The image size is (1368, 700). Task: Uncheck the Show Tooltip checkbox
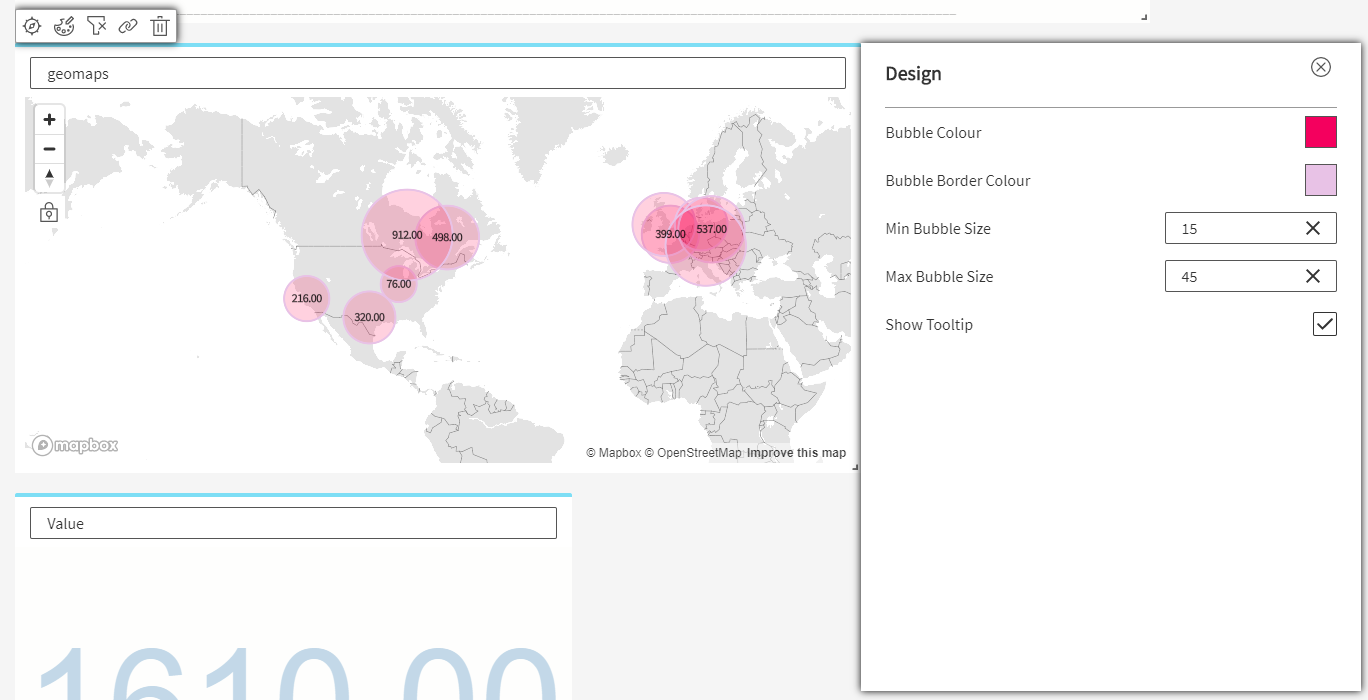coord(1324,324)
